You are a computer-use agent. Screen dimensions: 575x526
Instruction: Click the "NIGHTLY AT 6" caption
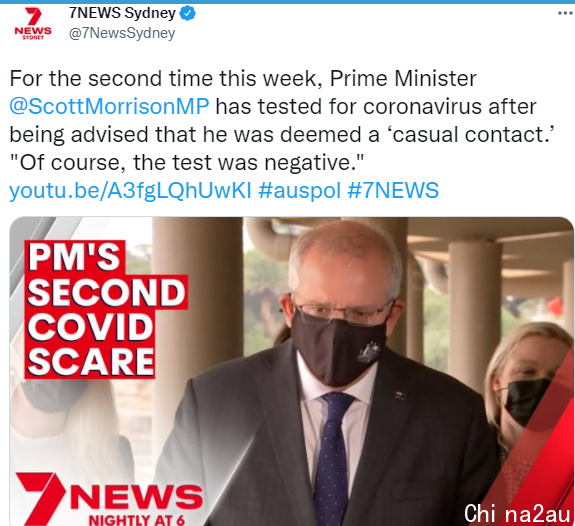[136, 520]
